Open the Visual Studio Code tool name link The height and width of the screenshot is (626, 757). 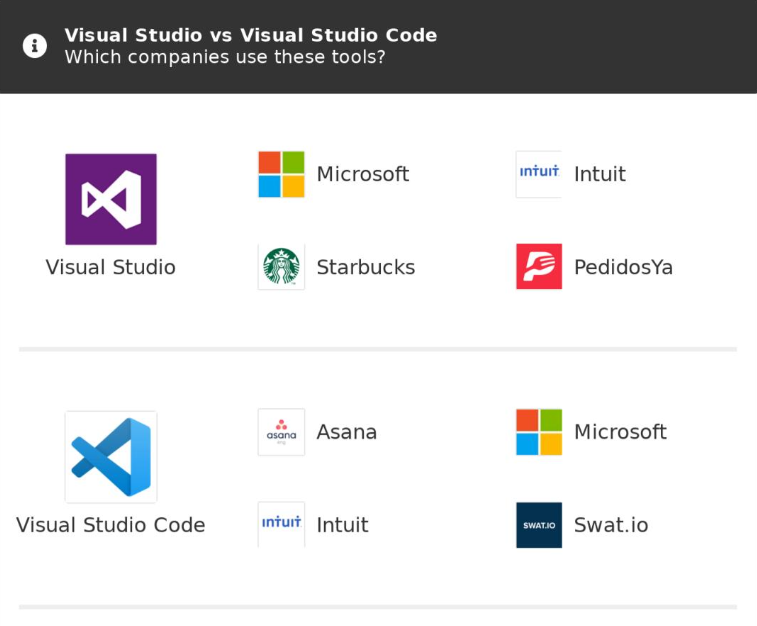point(111,525)
